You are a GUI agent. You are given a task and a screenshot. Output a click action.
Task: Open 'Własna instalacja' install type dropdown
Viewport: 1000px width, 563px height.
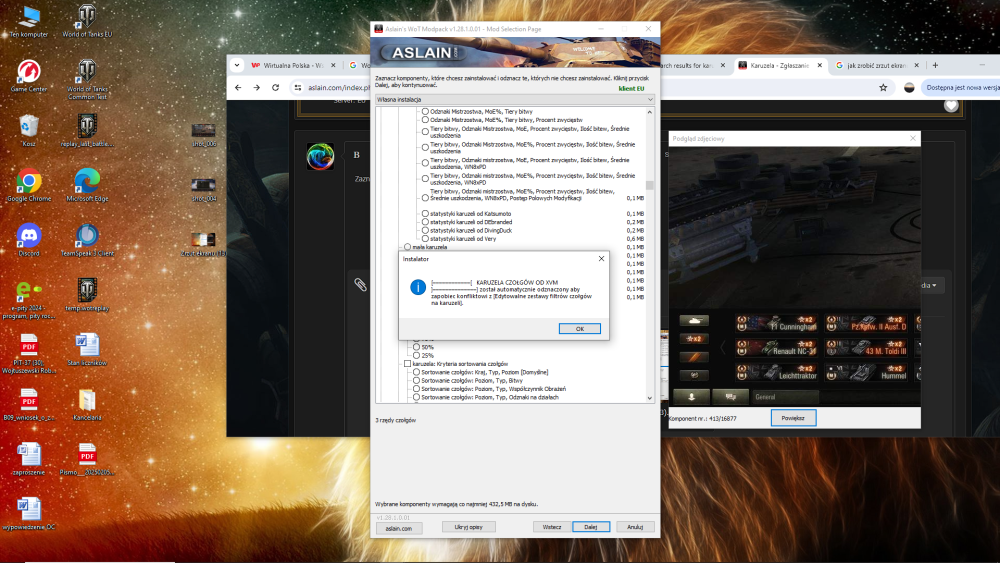coord(515,99)
